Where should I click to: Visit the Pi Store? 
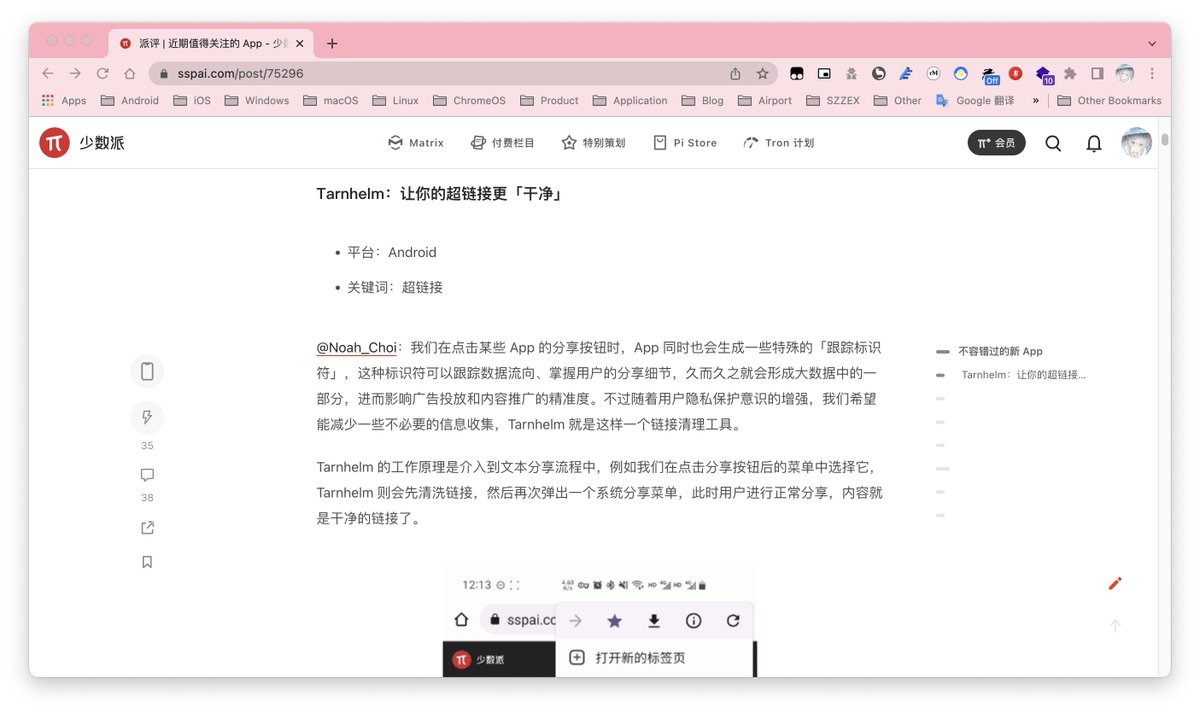[x=685, y=143]
